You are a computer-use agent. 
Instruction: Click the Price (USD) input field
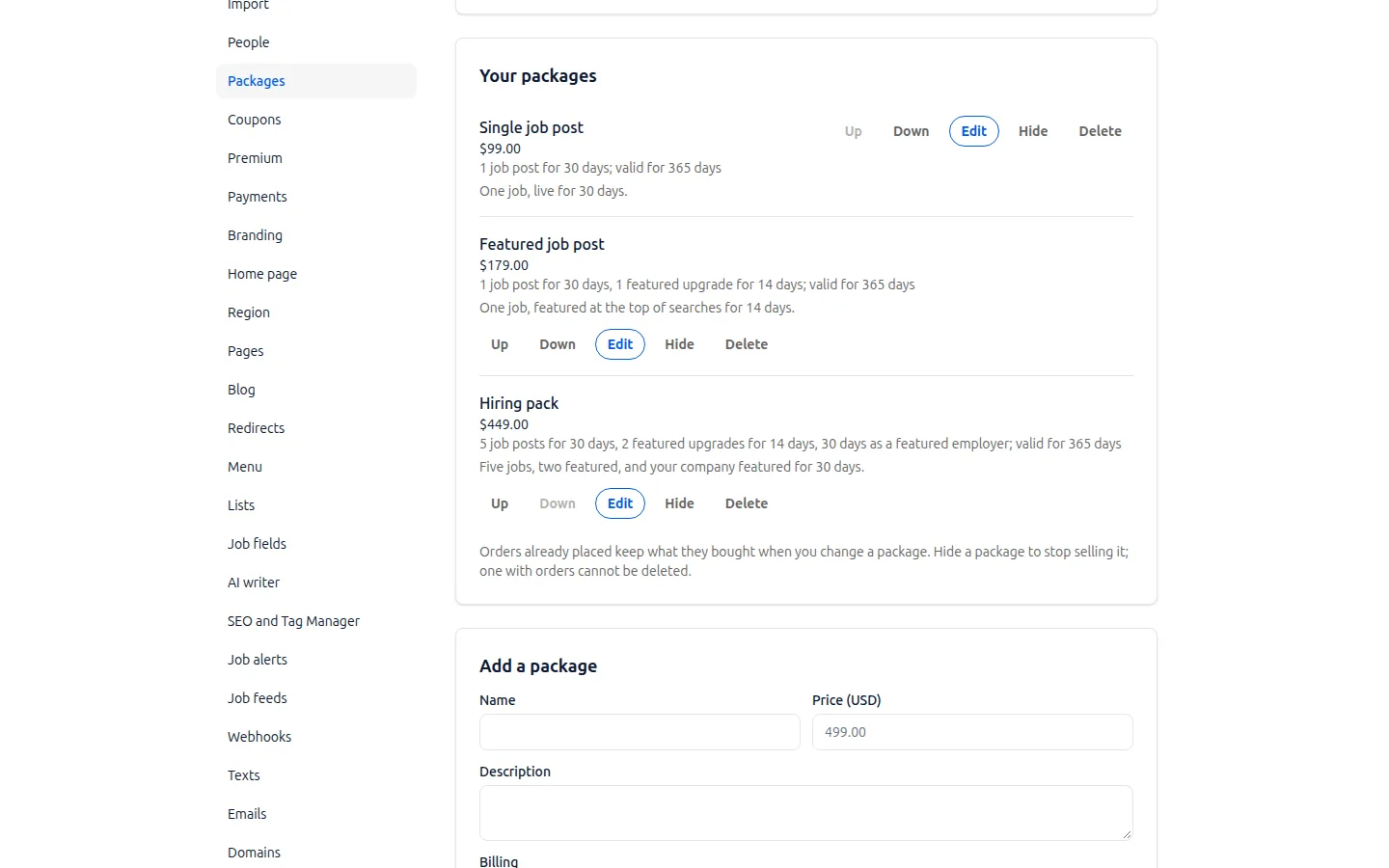point(972,732)
